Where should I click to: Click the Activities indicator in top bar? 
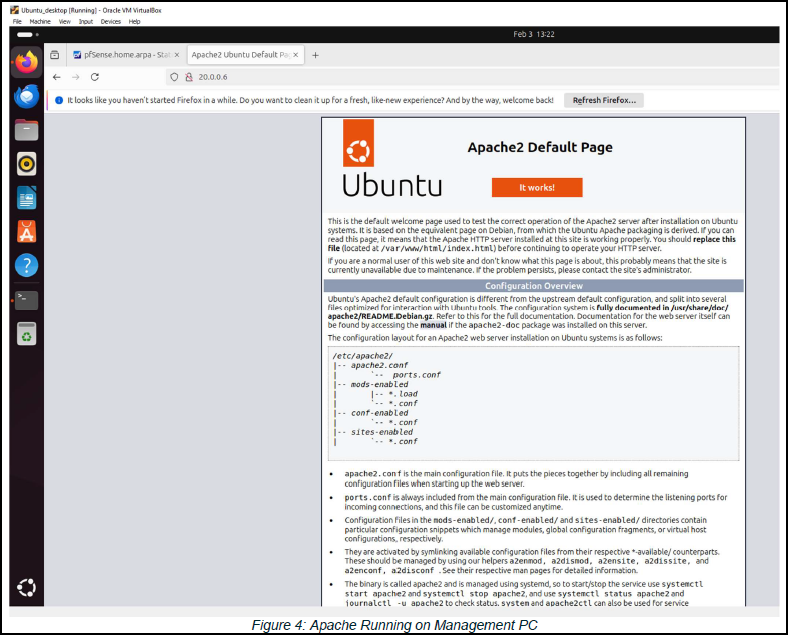point(28,34)
